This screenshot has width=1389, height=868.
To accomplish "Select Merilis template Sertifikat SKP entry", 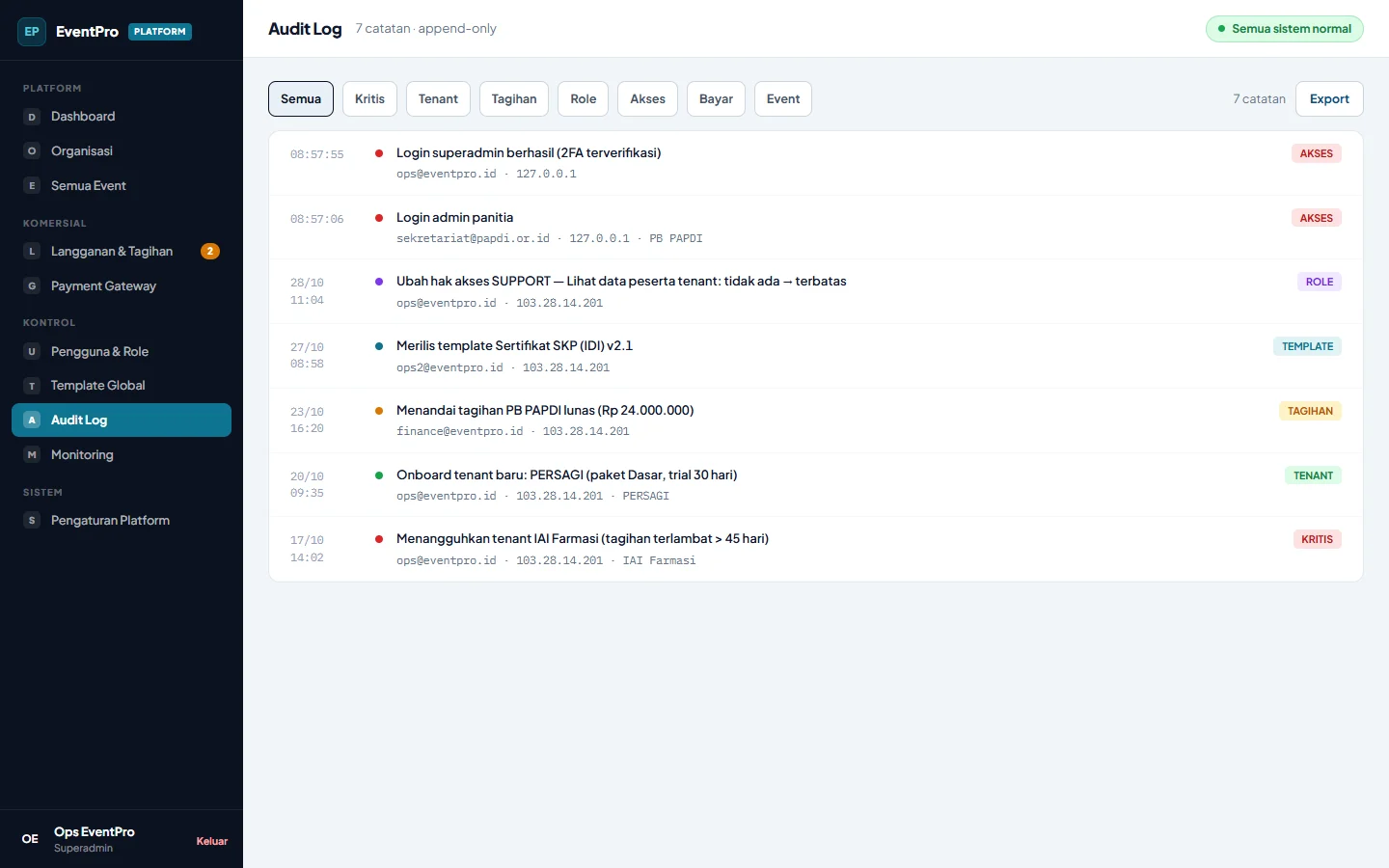I will point(816,356).
